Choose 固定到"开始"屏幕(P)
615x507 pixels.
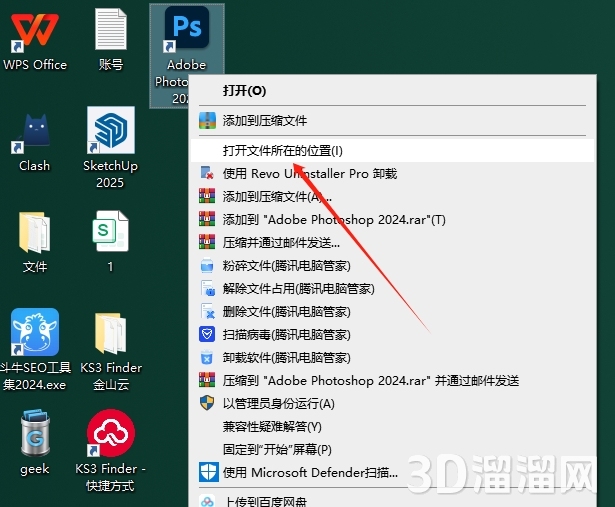pyautogui.click(x=392, y=449)
